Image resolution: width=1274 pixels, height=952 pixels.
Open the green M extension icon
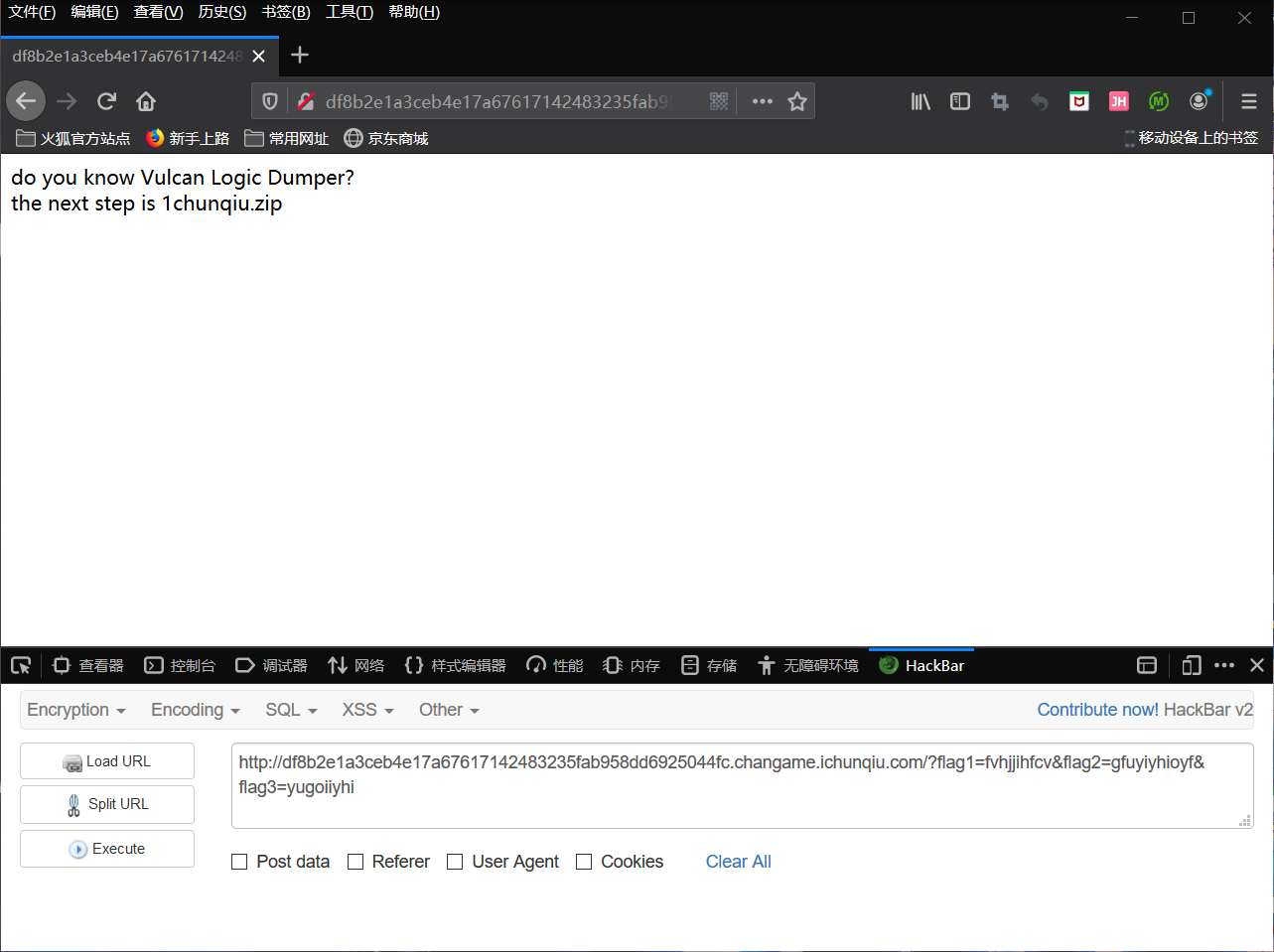[1159, 101]
